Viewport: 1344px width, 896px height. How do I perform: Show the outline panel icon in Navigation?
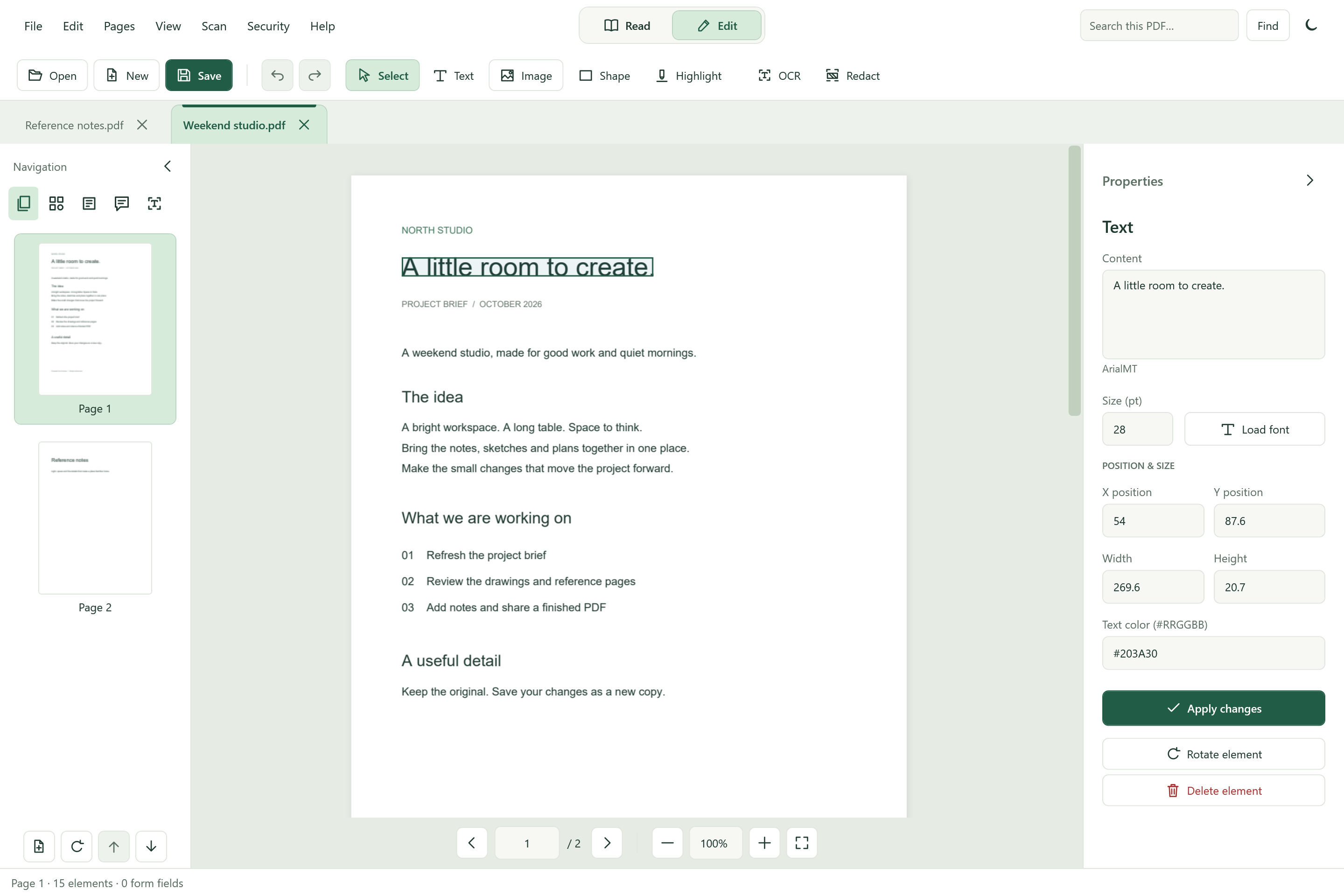tap(89, 203)
